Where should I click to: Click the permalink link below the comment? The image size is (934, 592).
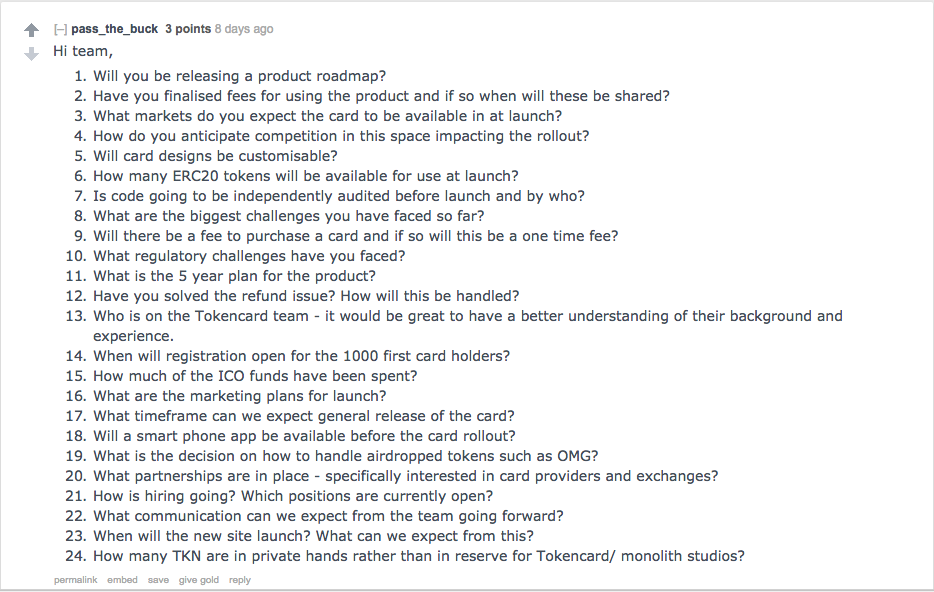(75, 580)
